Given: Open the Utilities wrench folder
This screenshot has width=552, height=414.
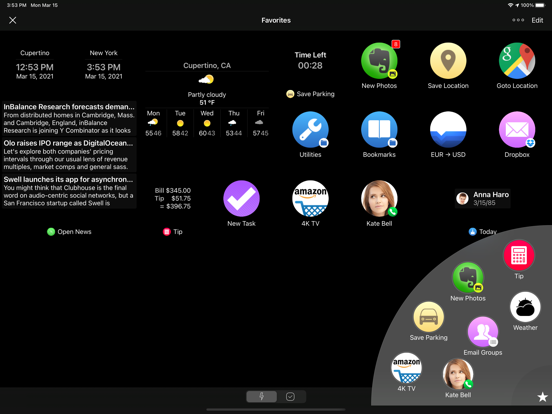Looking at the screenshot, I should coord(310,130).
